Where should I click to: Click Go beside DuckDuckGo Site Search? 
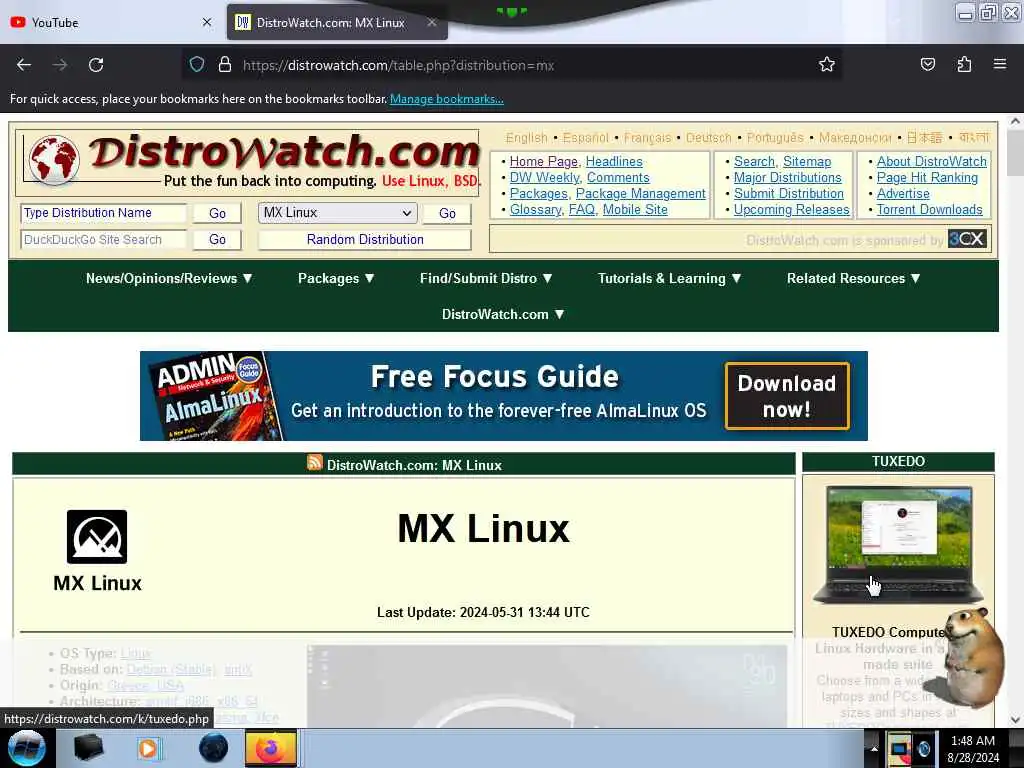tap(217, 240)
